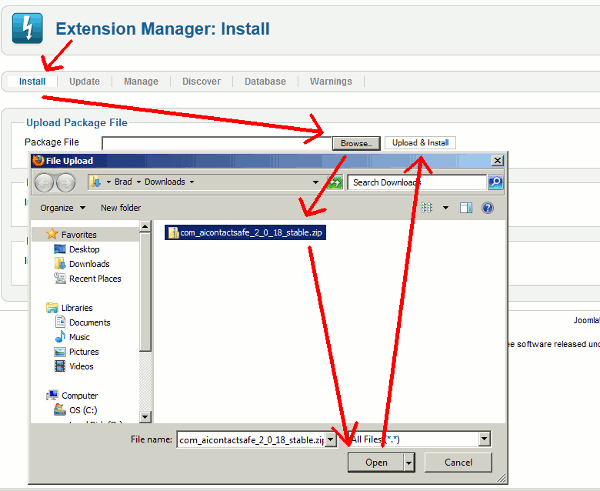The height and width of the screenshot is (491, 600).
Task: Close the File Upload dialog
Action: [x=497, y=160]
